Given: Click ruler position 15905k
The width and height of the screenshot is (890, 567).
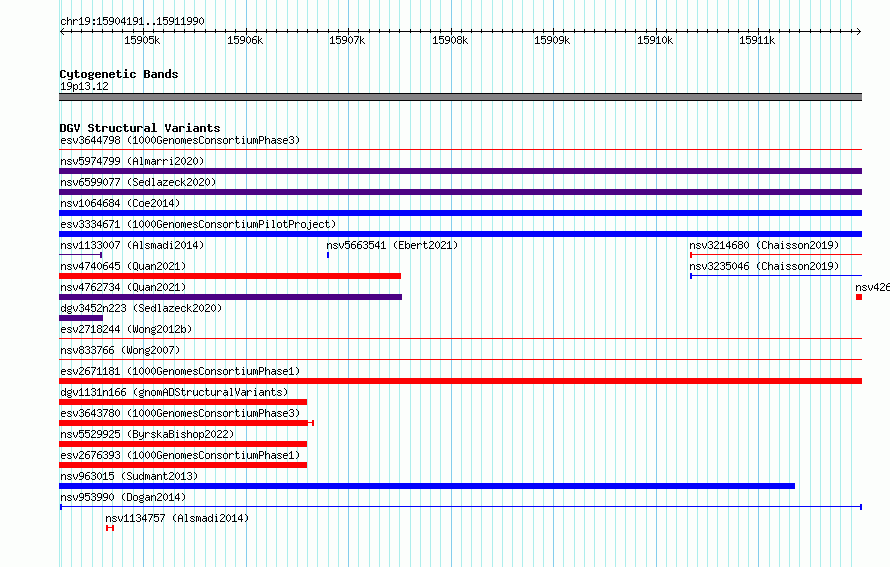Looking at the screenshot, I should click(142, 40).
